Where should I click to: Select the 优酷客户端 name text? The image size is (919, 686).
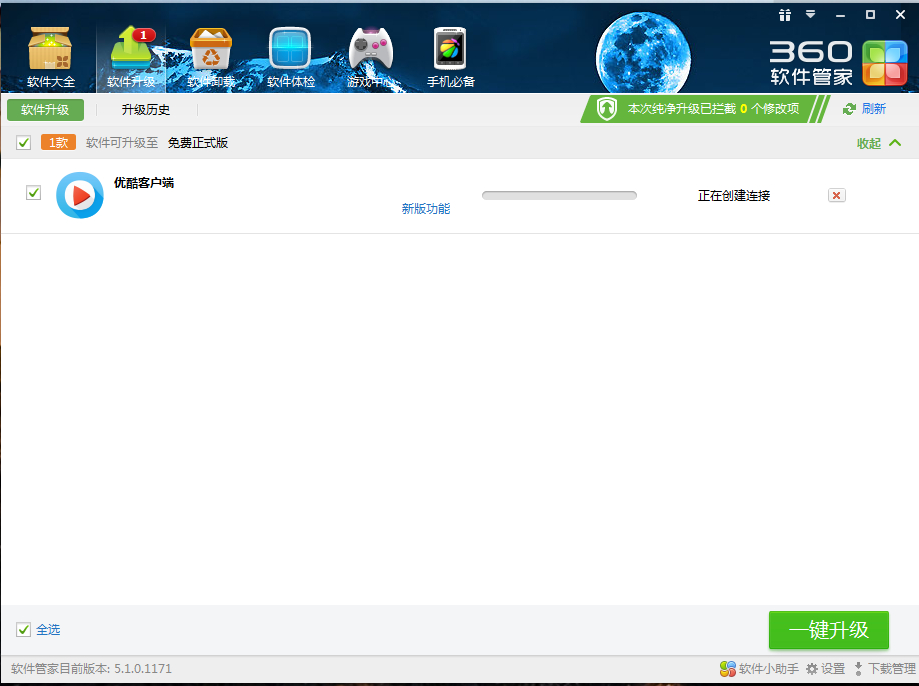(x=144, y=183)
